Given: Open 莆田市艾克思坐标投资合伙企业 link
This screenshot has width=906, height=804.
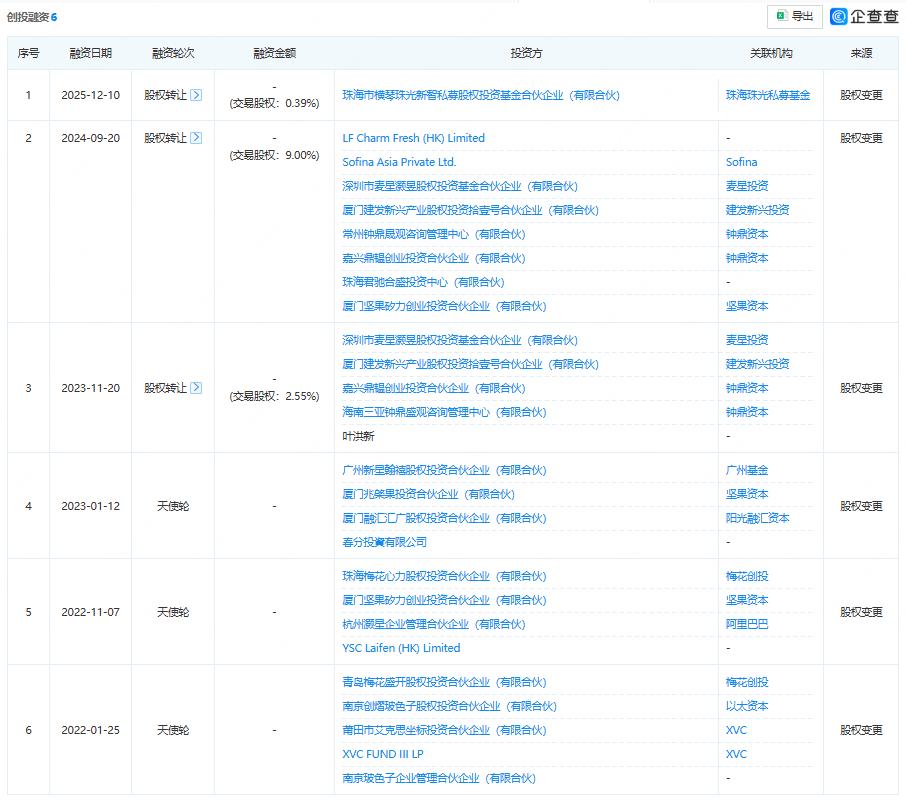Looking at the screenshot, I should (444, 730).
